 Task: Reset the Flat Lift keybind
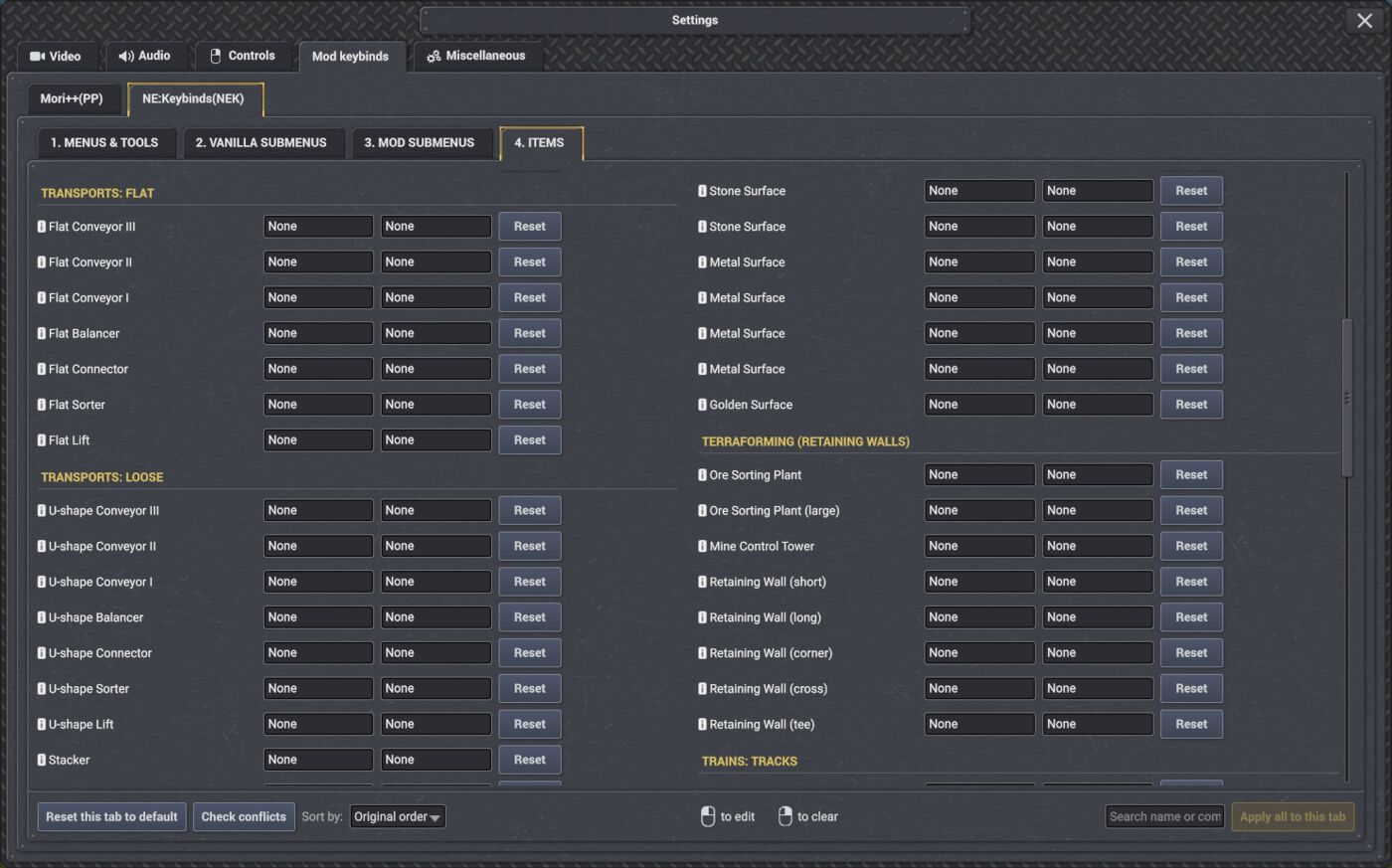pyautogui.click(x=530, y=440)
